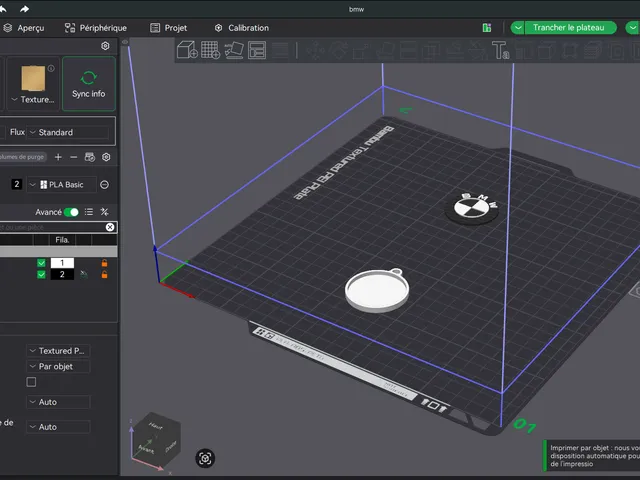Toggle the Avancé advanced mode switch
640x480 pixels.
71,212
